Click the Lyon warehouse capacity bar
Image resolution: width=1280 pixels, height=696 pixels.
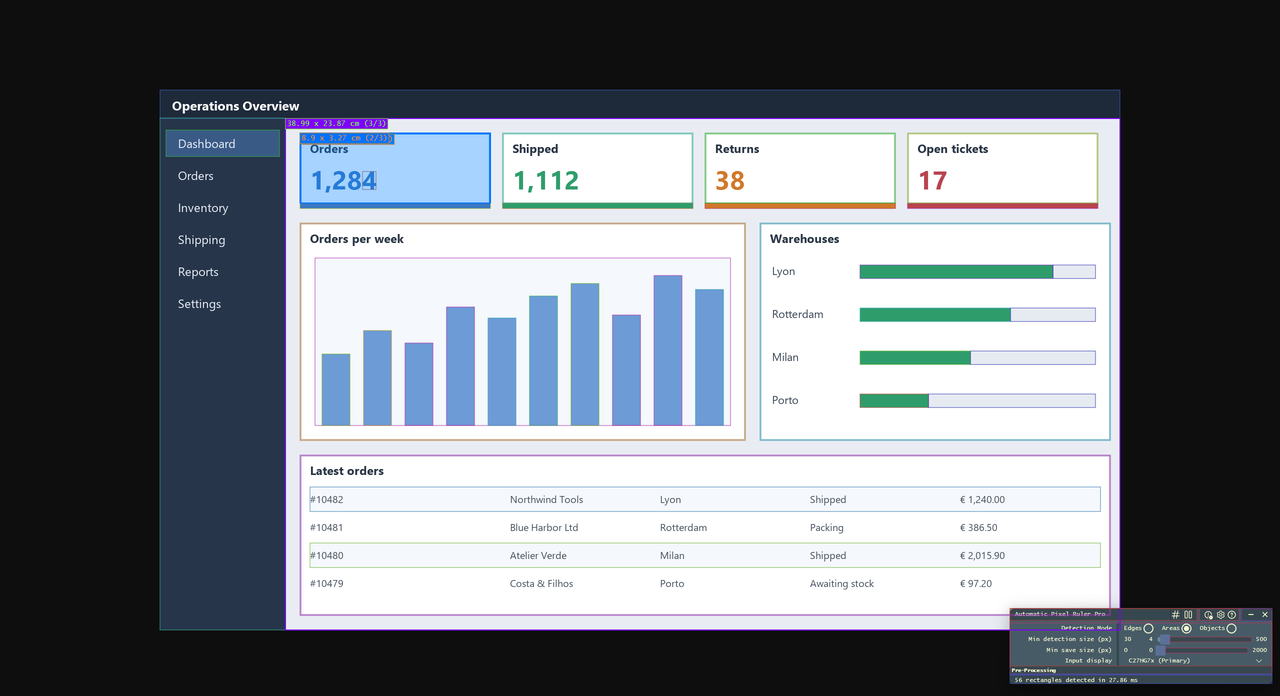click(x=978, y=272)
